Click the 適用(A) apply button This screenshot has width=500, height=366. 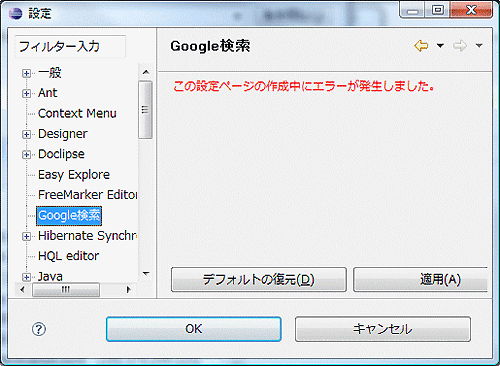click(420, 279)
